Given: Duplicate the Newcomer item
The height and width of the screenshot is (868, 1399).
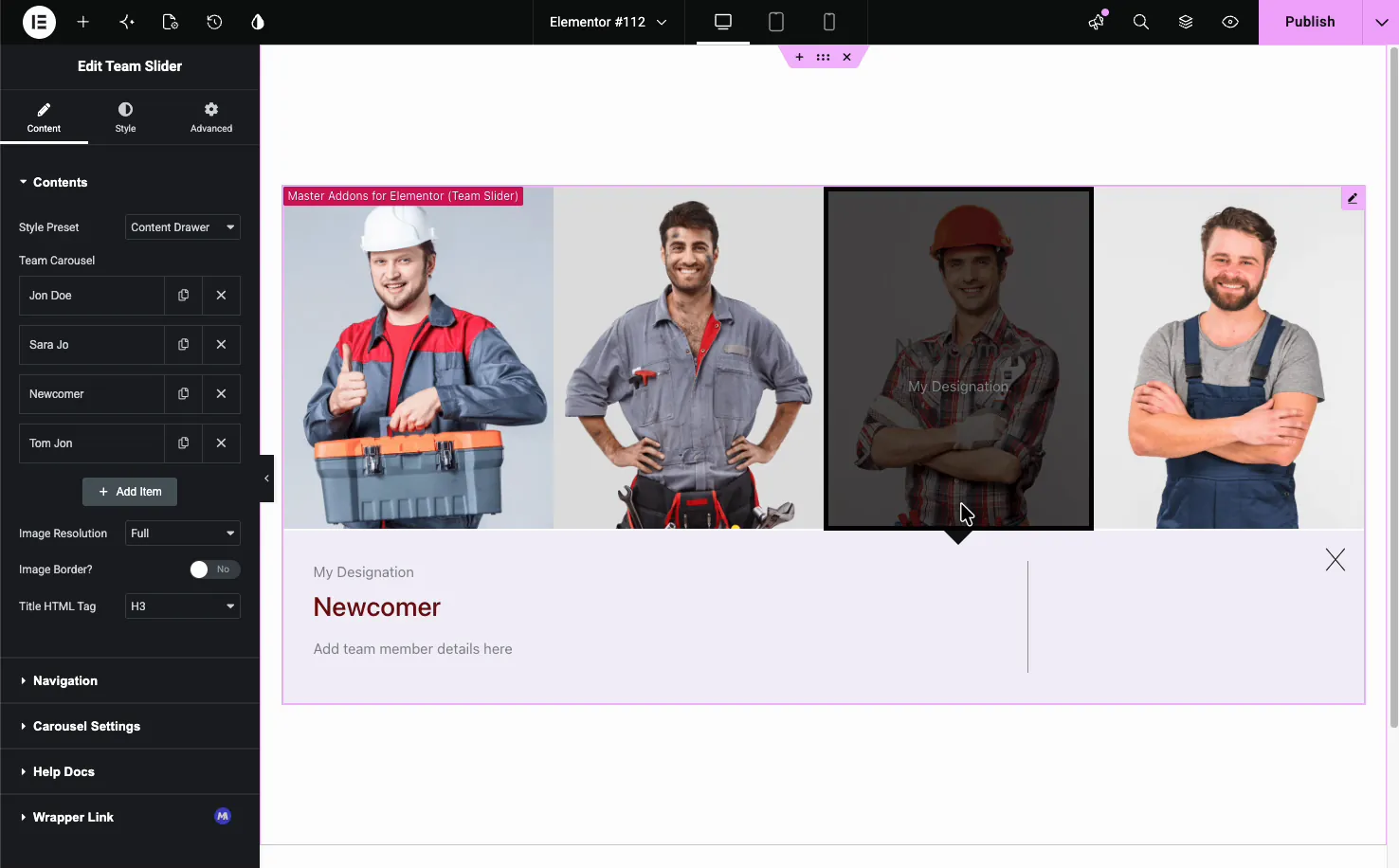Looking at the screenshot, I should [x=183, y=394].
